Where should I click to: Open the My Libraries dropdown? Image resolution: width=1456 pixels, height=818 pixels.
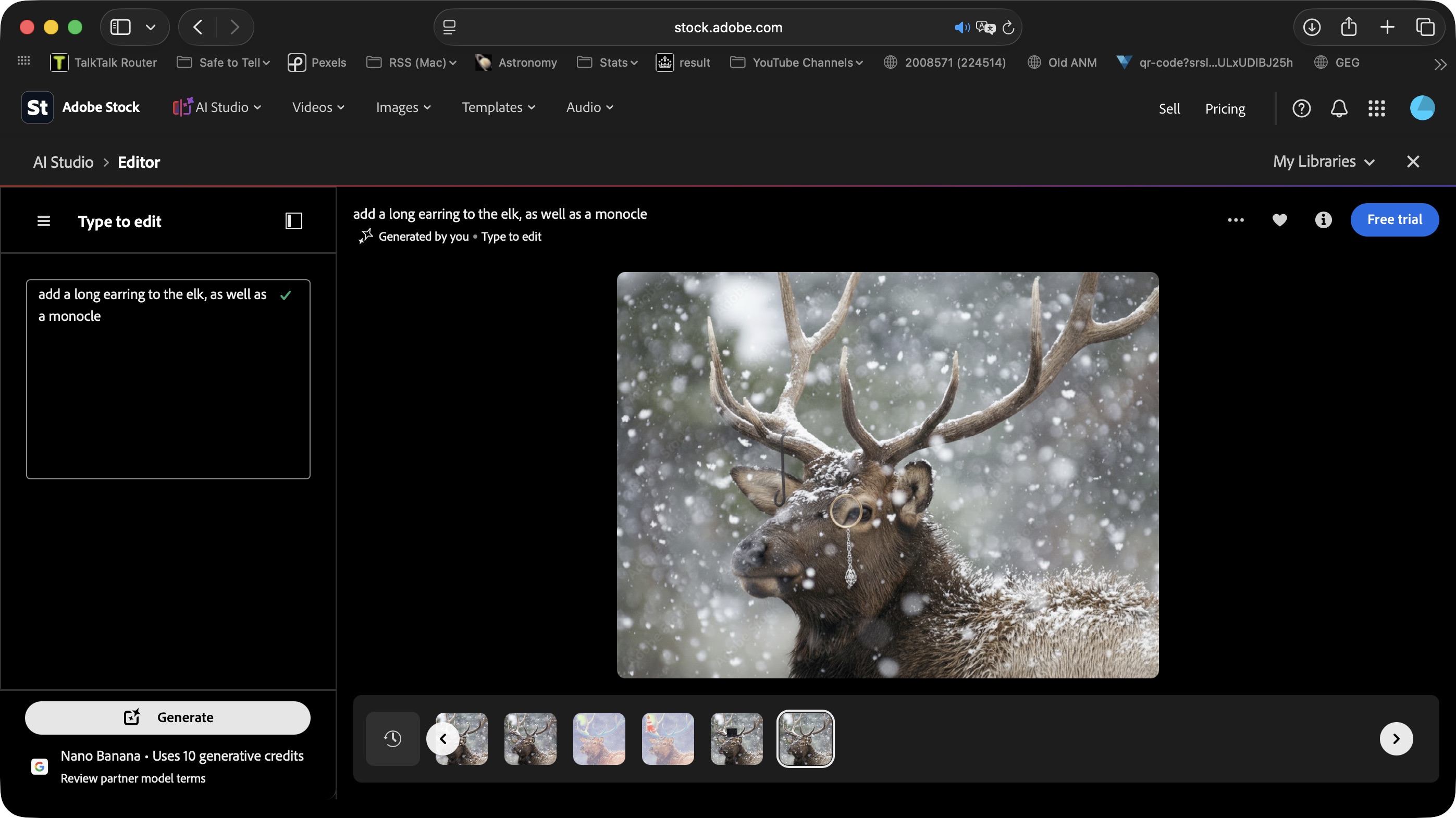pos(1324,162)
